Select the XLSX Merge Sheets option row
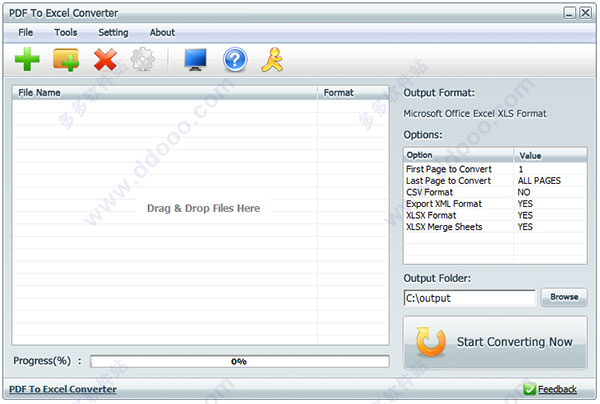The height and width of the screenshot is (404, 600). pos(495,226)
